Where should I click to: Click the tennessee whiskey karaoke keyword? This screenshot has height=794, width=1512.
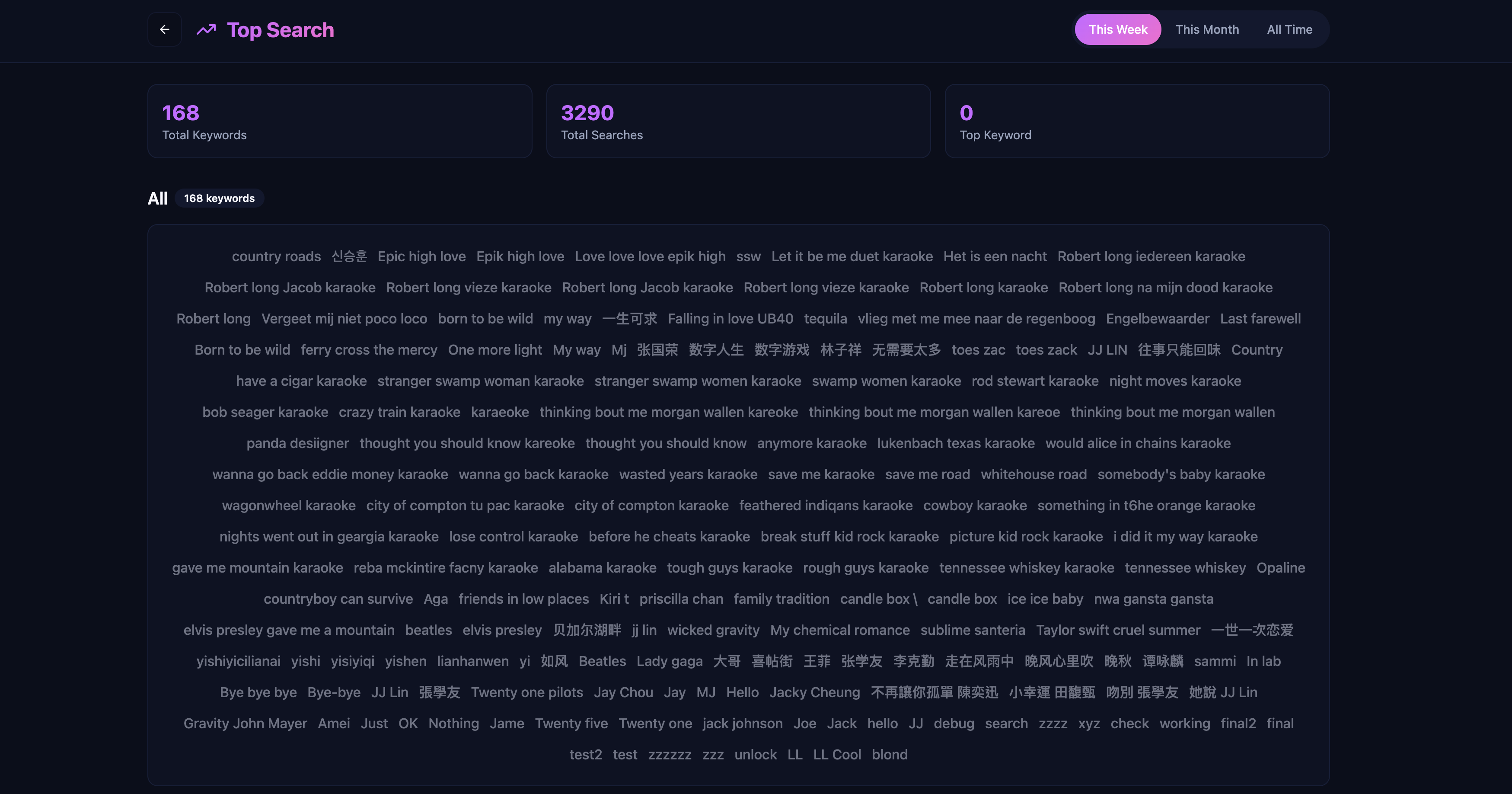click(1027, 567)
